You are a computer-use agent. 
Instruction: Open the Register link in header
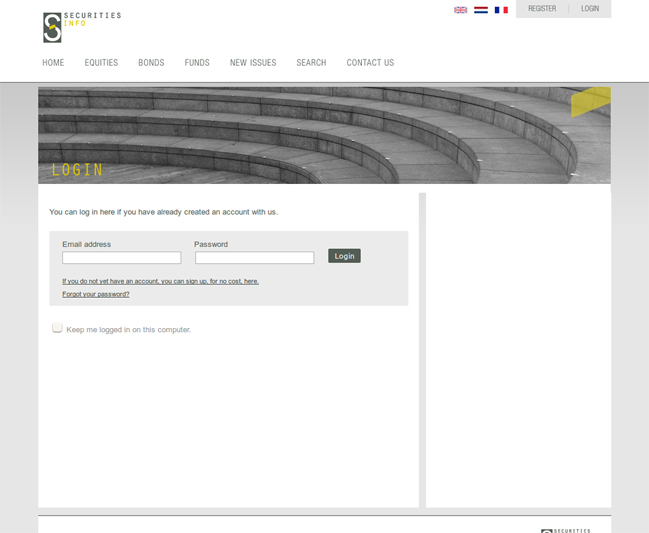point(542,9)
